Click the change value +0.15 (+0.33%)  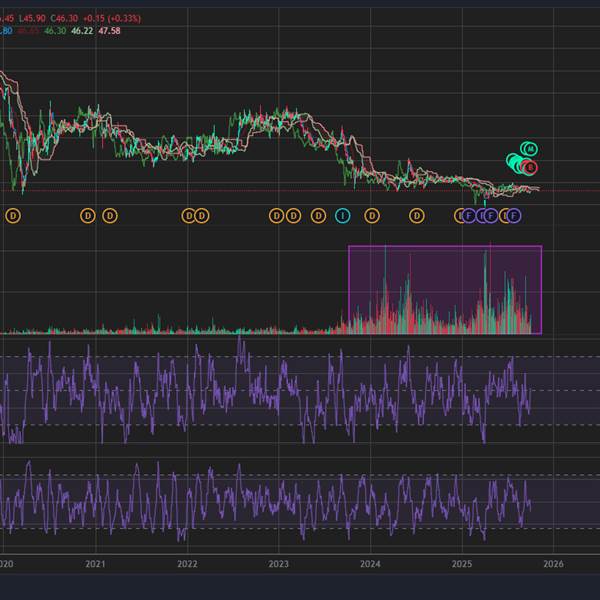pyautogui.click(x=112, y=18)
